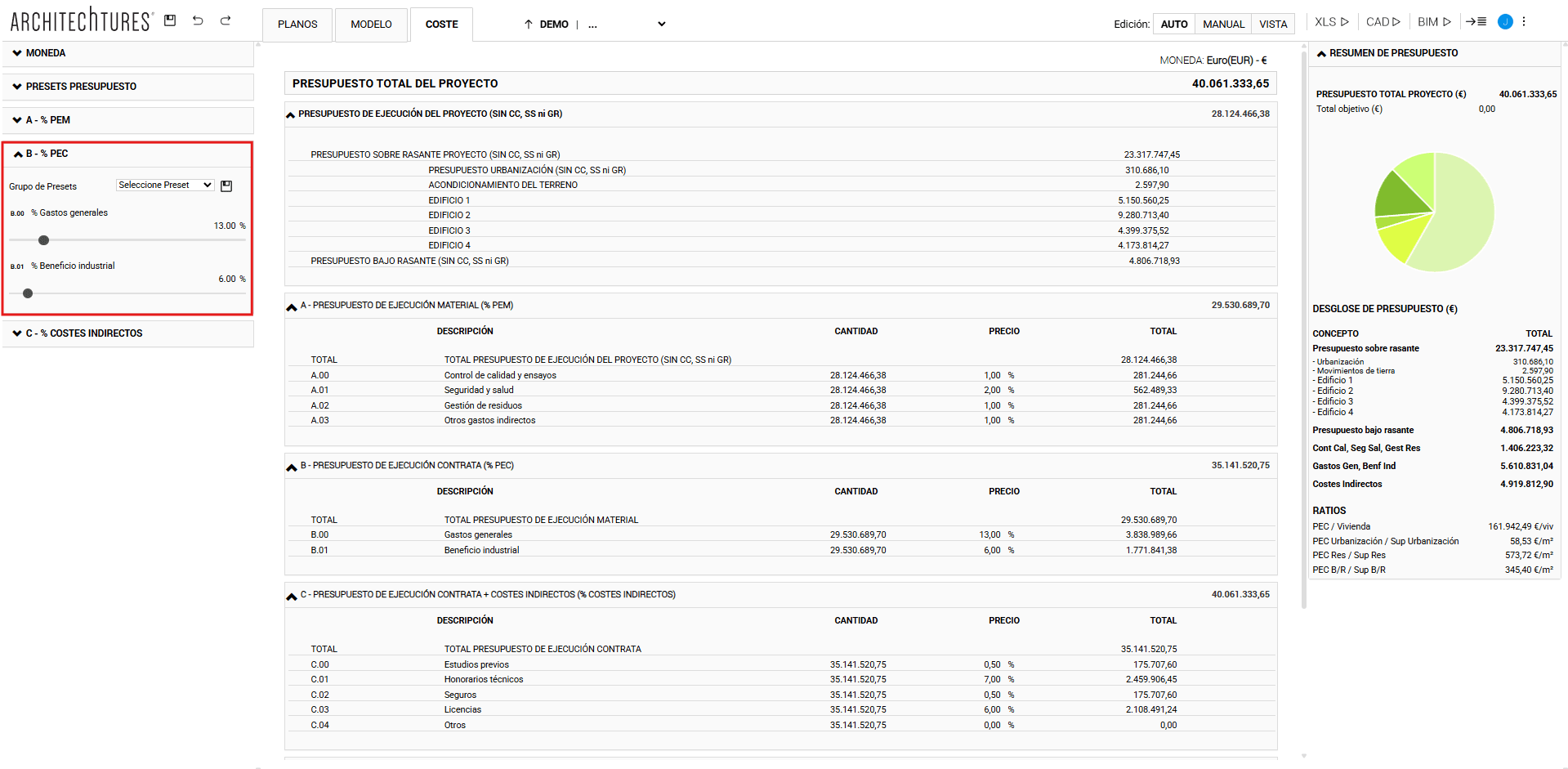Viewport: 1568px width, 769px height.
Task: Click the up arrow beside DEMO
Action: (529, 25)
